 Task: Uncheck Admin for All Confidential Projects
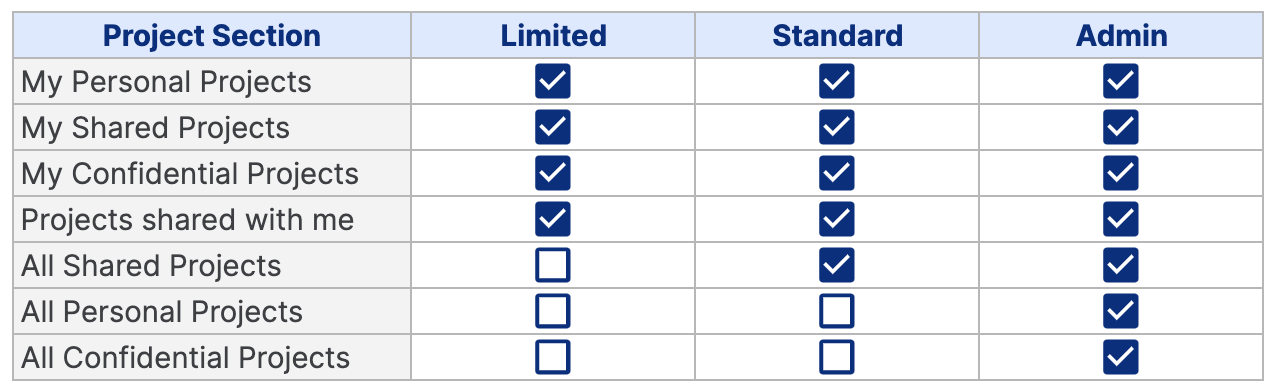point(1121,357)
